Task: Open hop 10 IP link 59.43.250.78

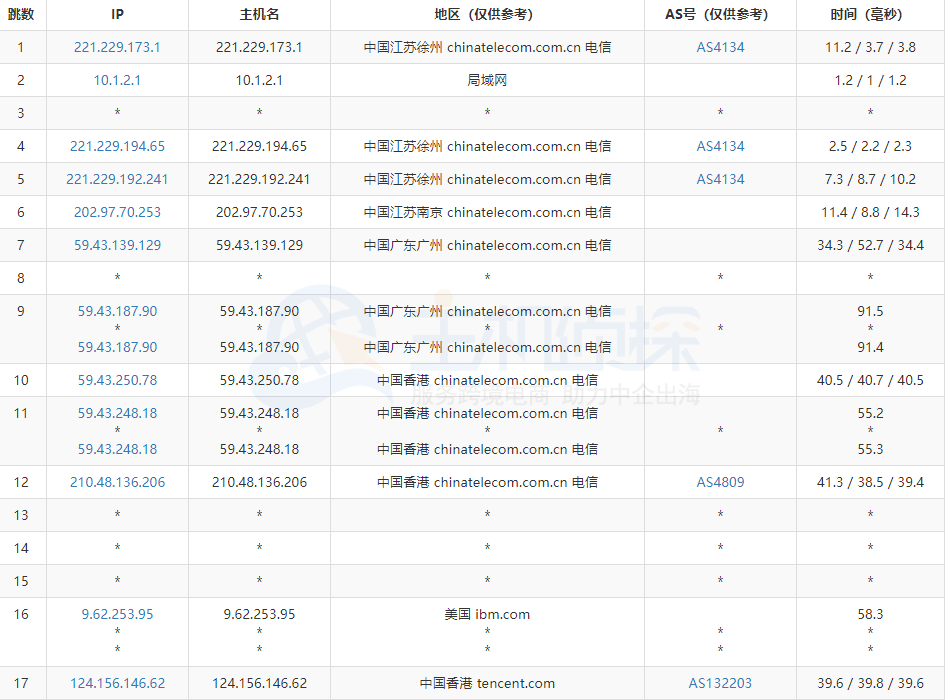Action: click(117, 380)
